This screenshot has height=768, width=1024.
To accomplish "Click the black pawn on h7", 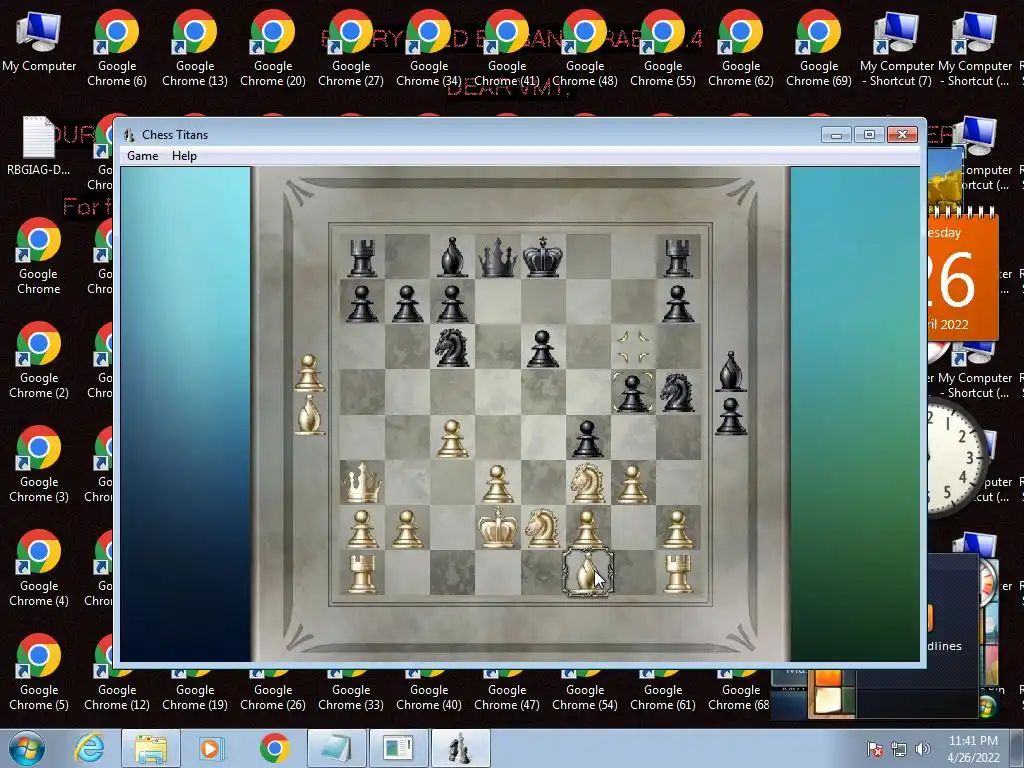I will (678, 302).
